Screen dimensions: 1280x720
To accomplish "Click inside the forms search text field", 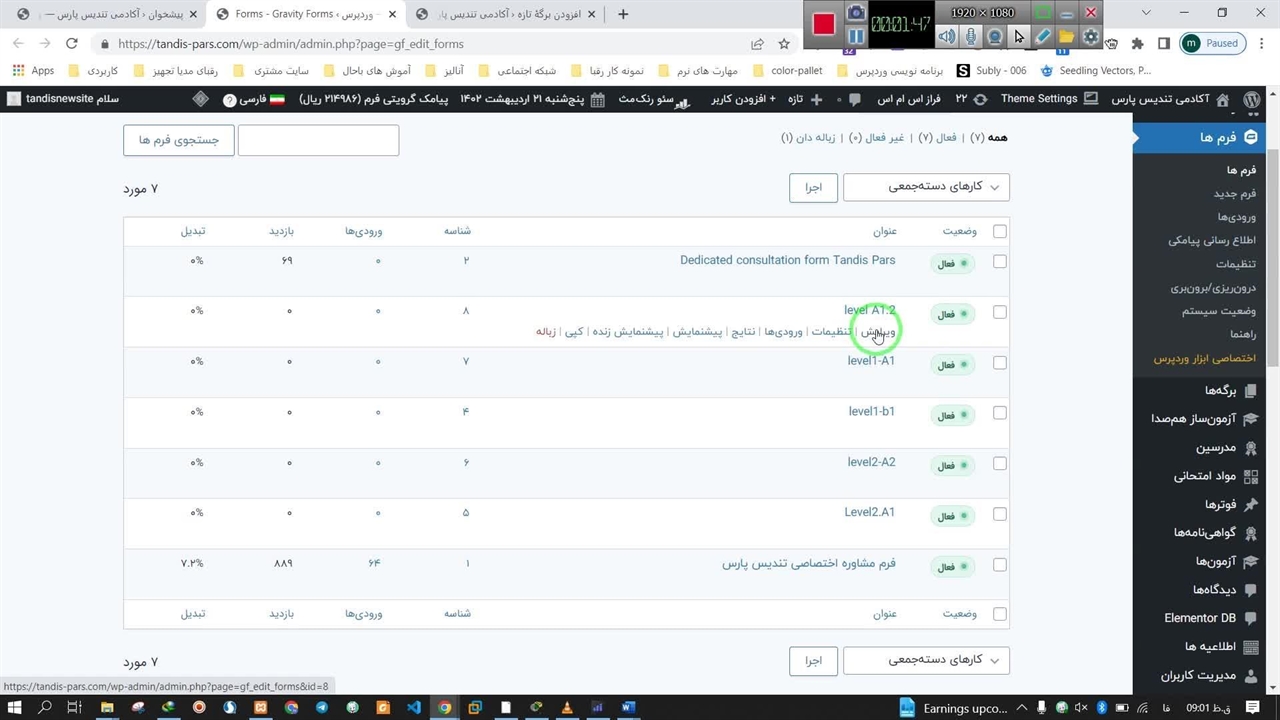I will [318, 140].
